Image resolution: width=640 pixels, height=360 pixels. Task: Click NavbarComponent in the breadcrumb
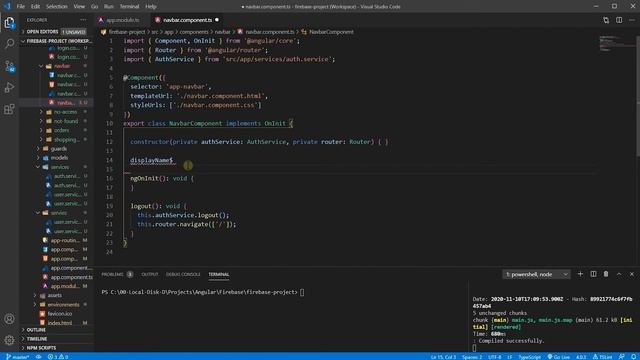(331, 32)
